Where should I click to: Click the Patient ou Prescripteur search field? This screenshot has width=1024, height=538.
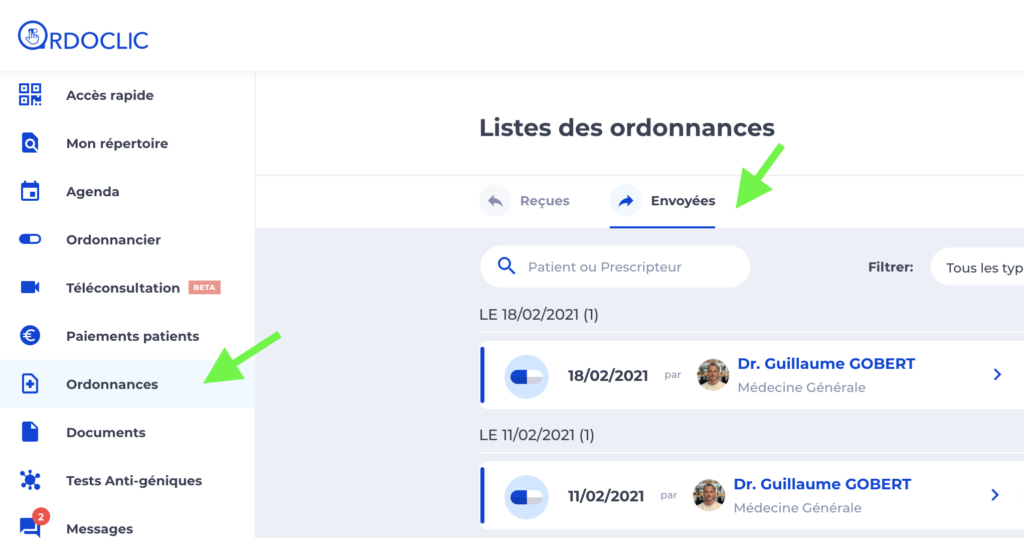coord(615,266)
